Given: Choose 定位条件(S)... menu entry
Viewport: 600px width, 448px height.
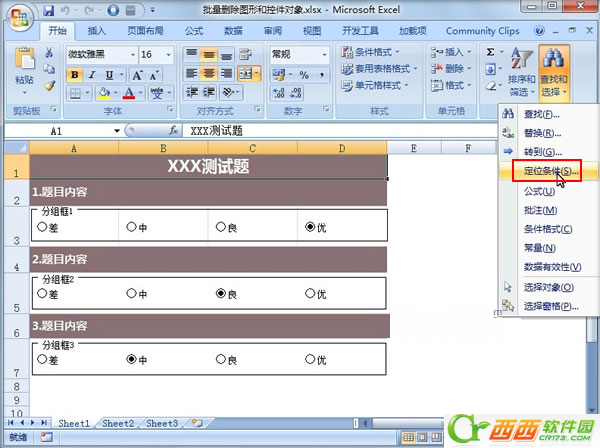Looking at the screenshot, I should (x=549, y=171).
